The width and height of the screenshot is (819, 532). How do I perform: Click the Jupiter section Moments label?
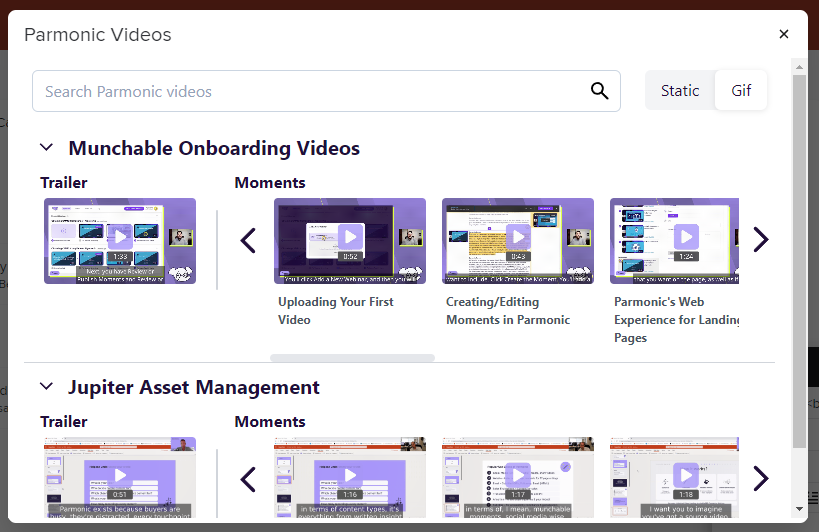pos(270,422)
